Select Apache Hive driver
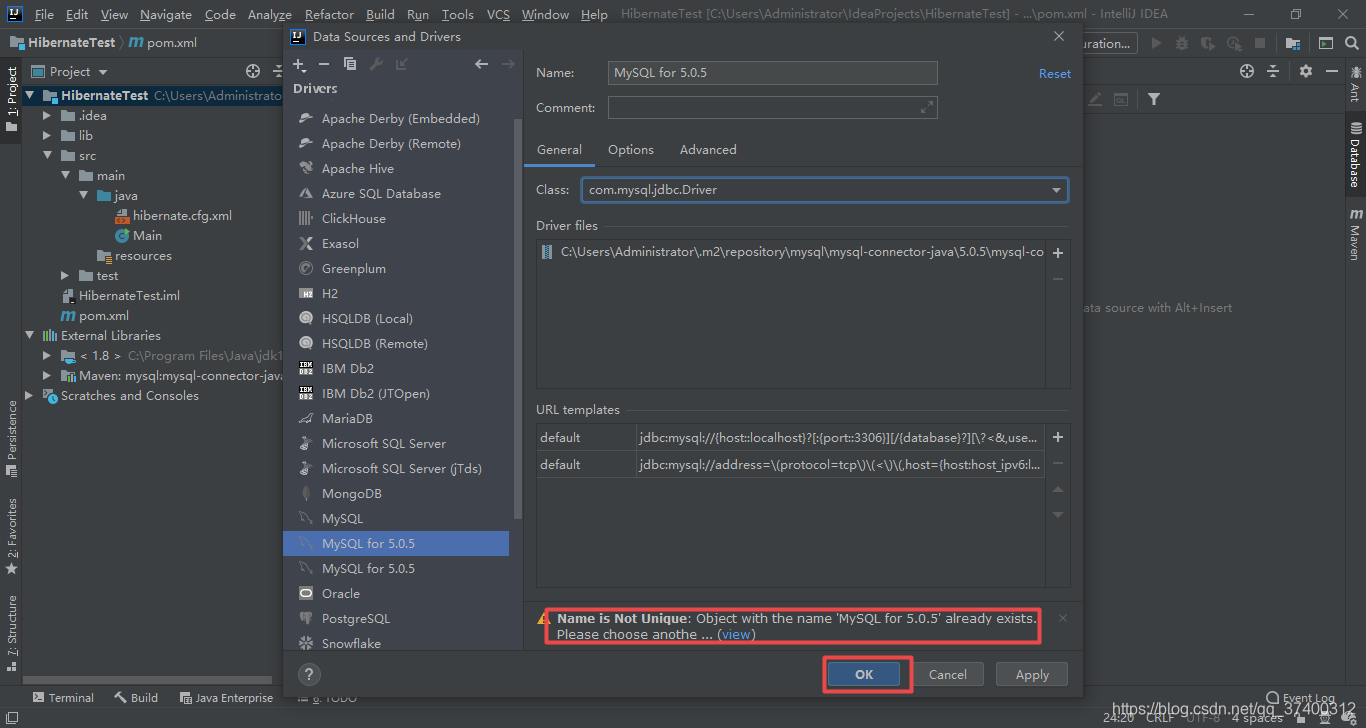The image size is (1366, 728). point(397,168)
